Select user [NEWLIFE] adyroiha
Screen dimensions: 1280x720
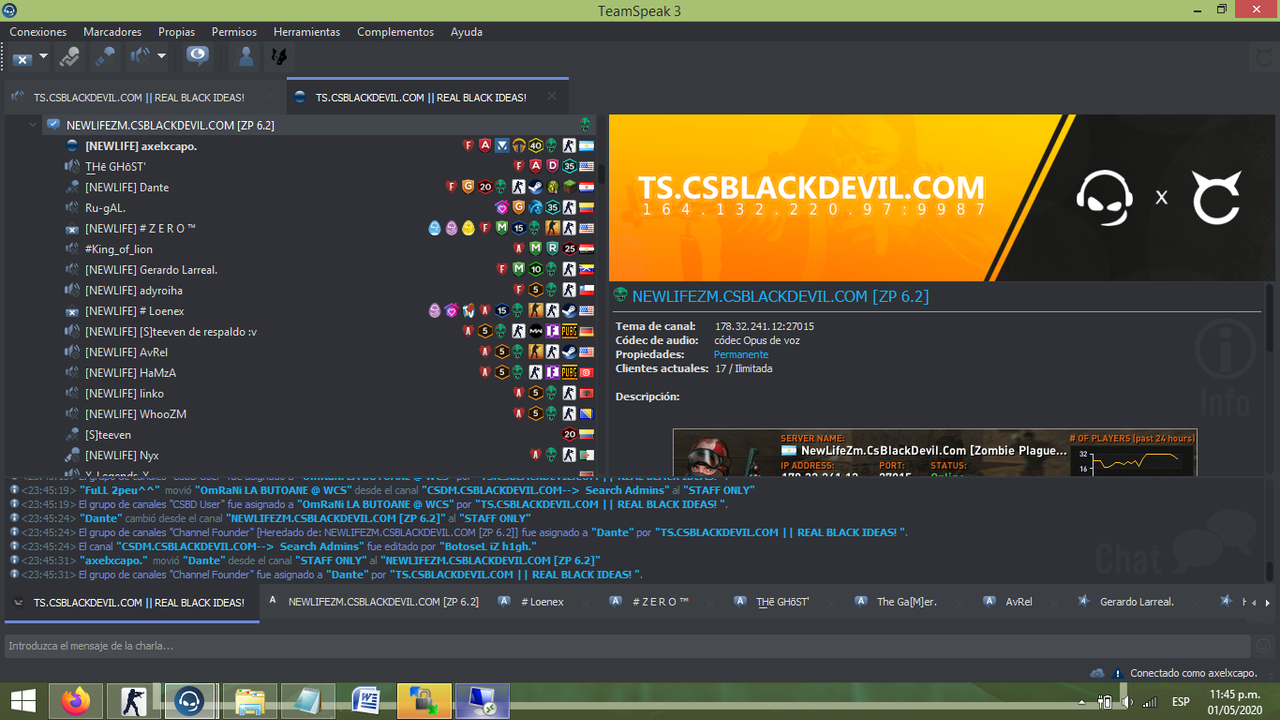(x=134, y=290)
